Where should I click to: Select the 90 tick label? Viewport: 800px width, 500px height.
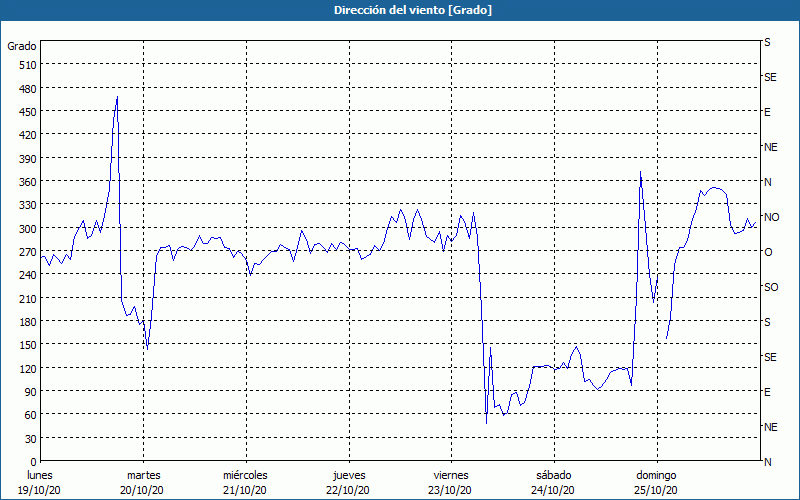click(x=31, y=392)
